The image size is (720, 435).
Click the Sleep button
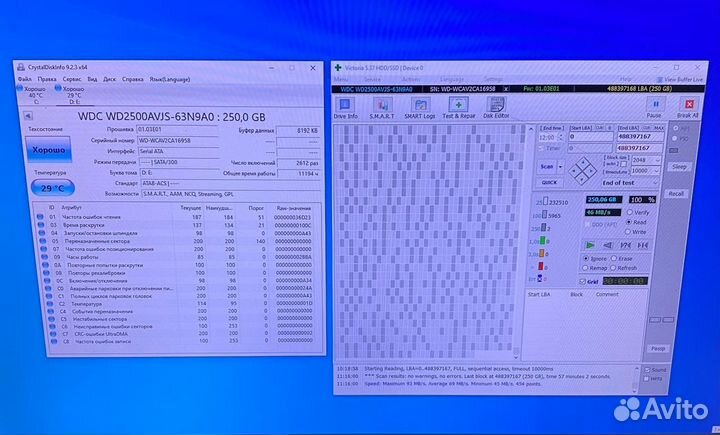(679, 167)
